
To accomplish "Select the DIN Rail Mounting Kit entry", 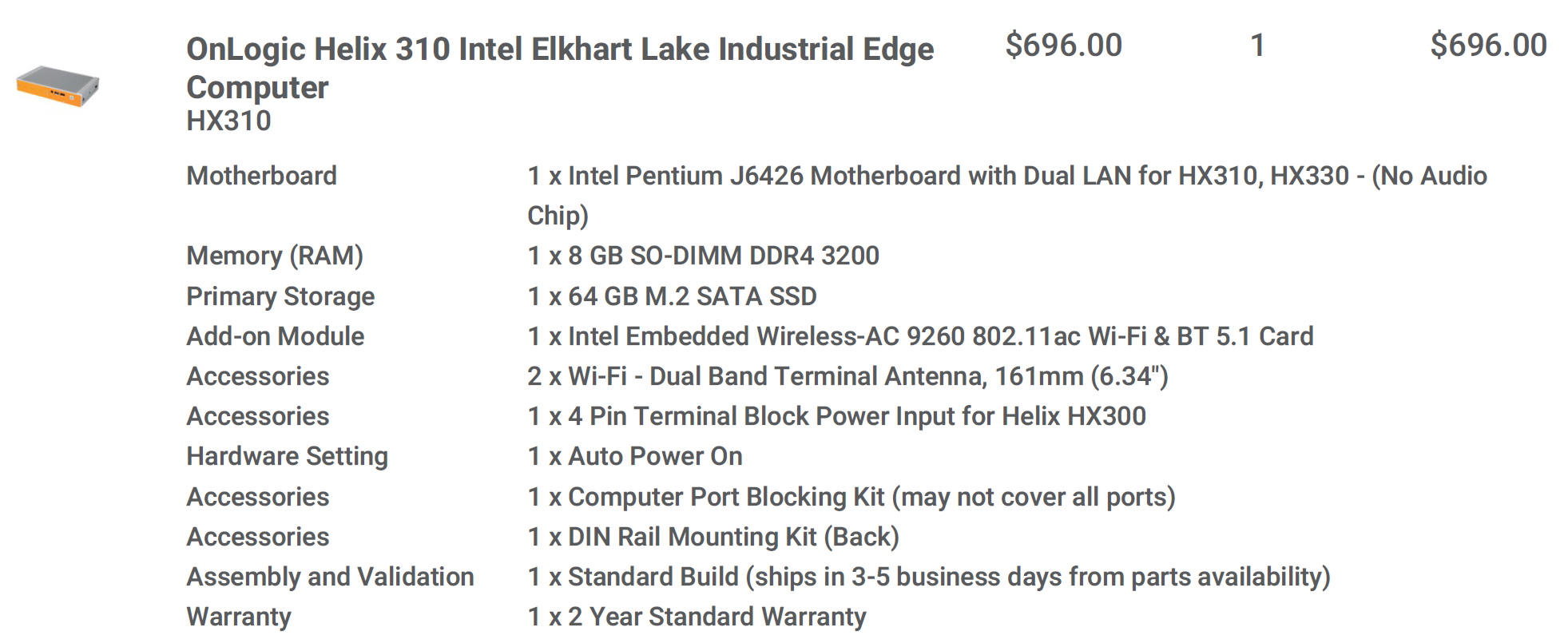I will 713,537.
